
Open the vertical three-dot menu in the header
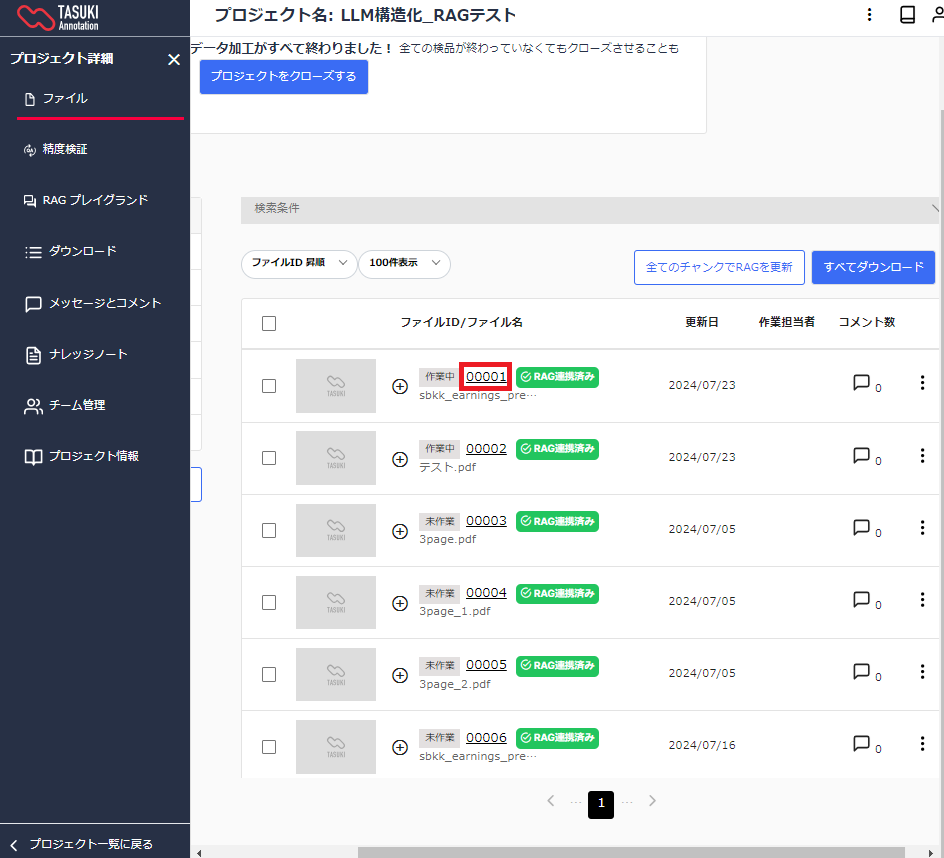click(869, 14)
